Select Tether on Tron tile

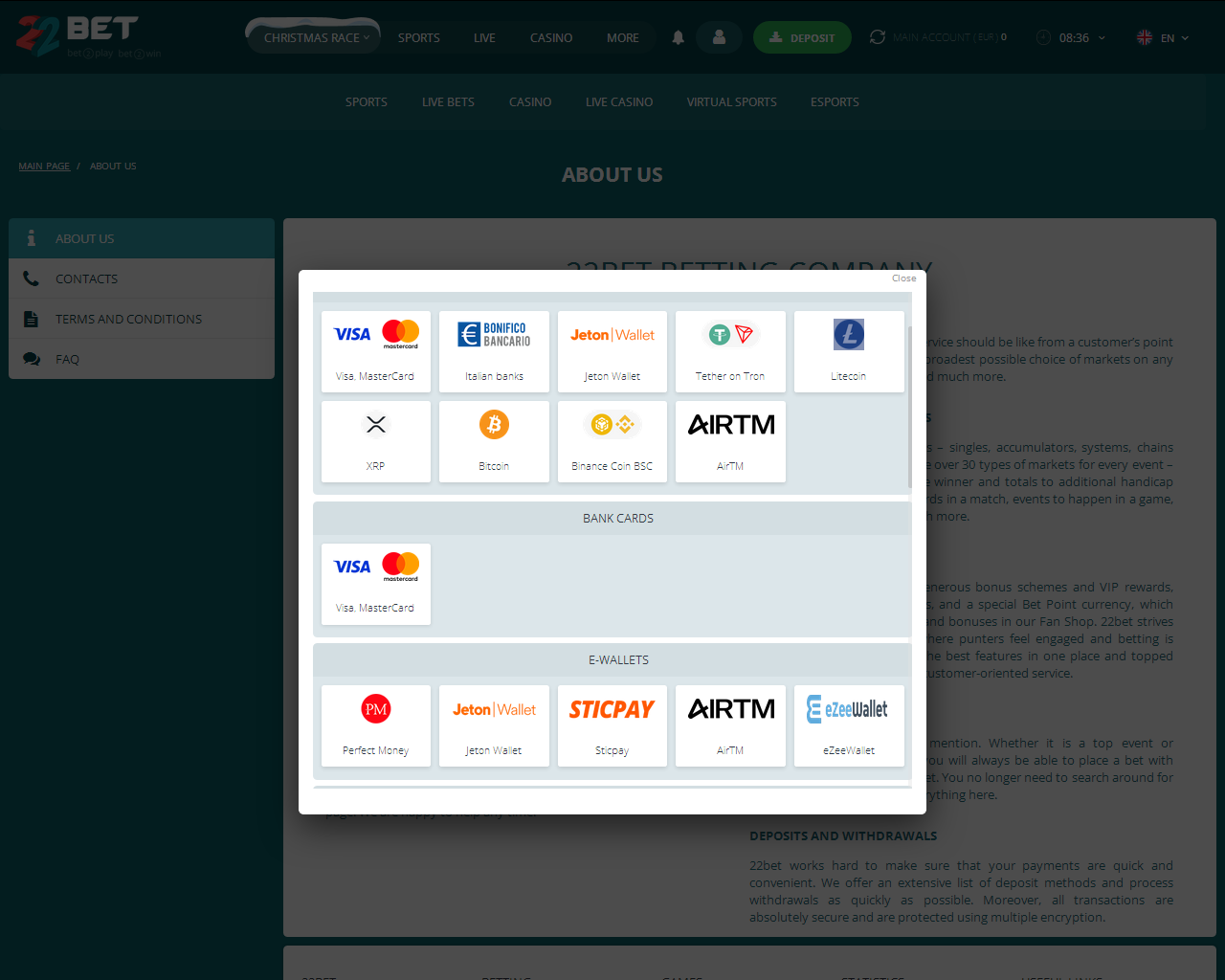point(730,351)
